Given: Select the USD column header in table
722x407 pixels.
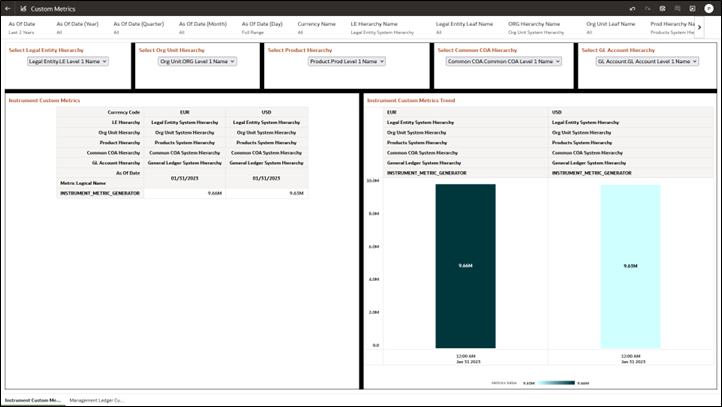Looking at the screenshot, I should pos(267,112).
